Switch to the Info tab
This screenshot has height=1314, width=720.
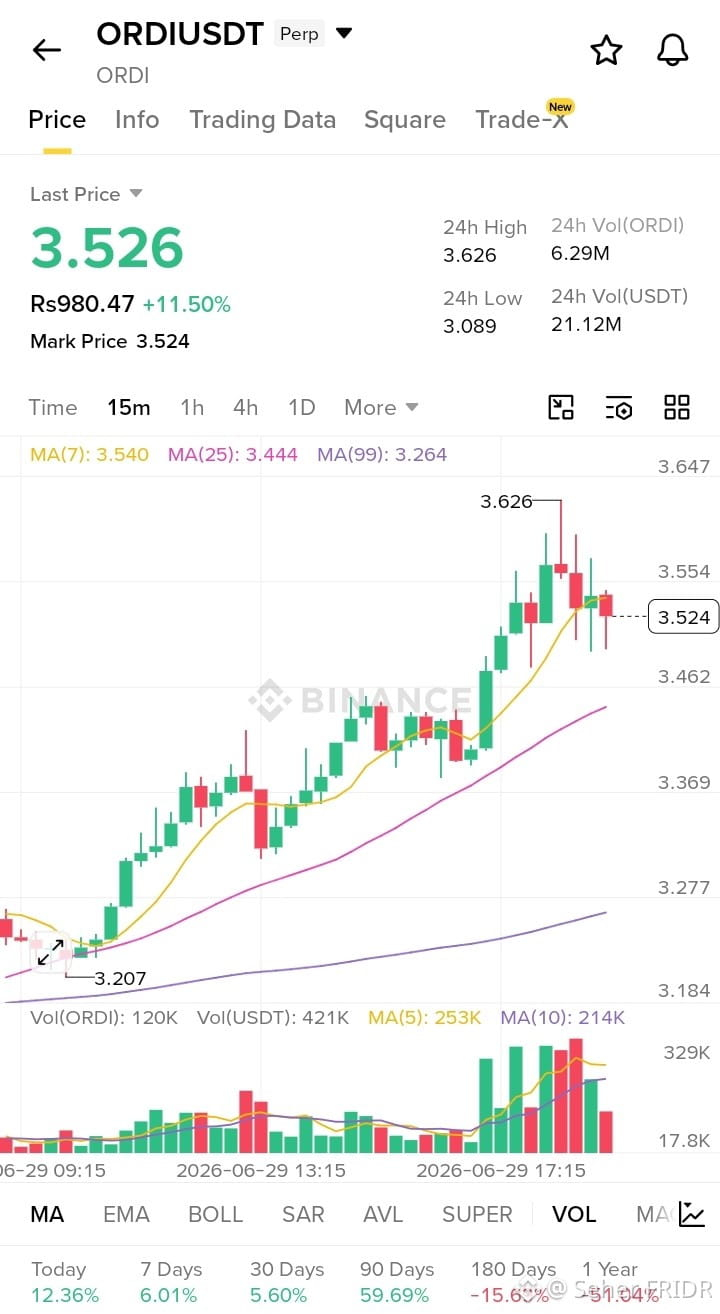[x=137, y=120]
